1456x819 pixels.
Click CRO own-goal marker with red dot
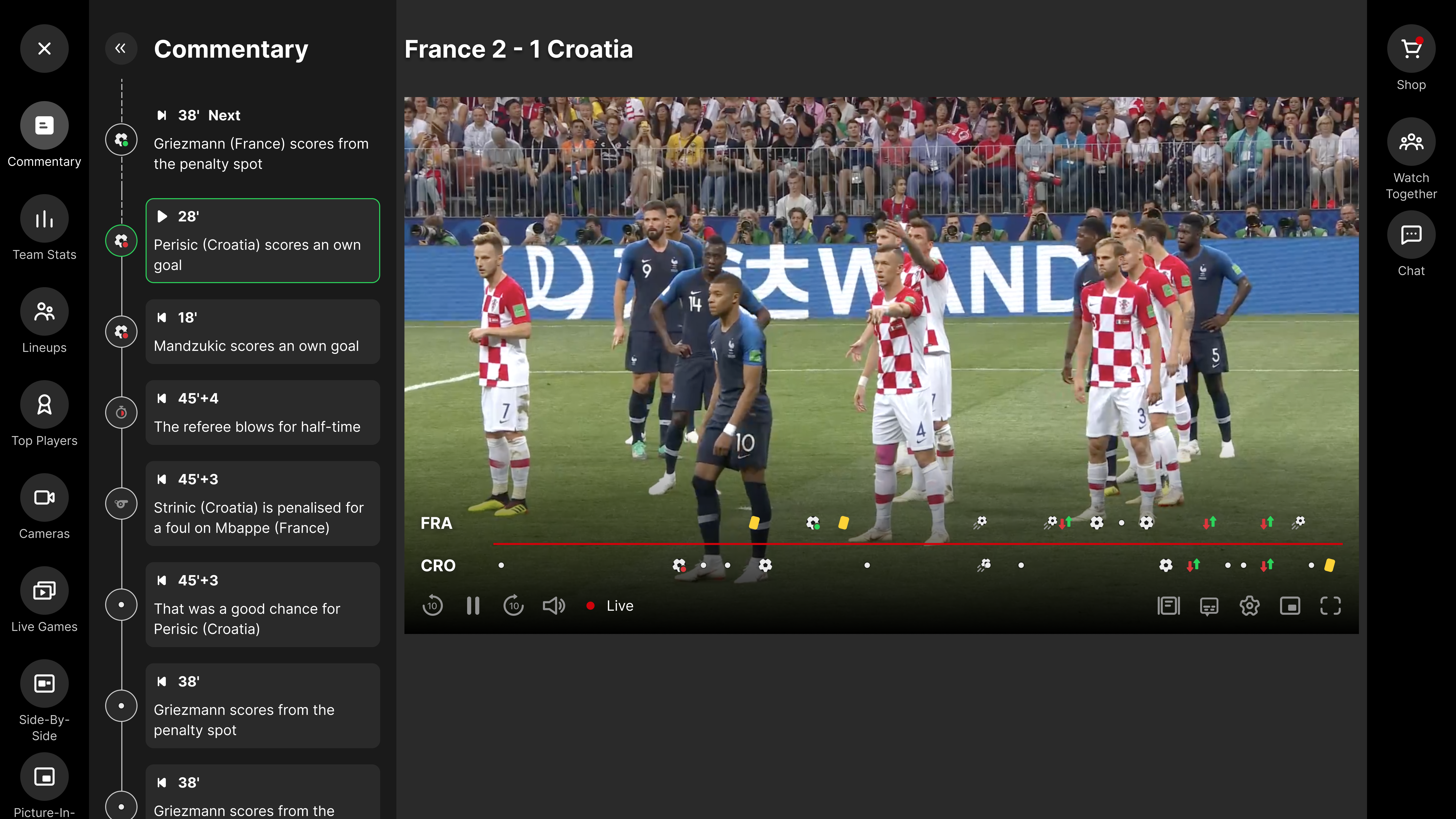[x=679, y=565]
